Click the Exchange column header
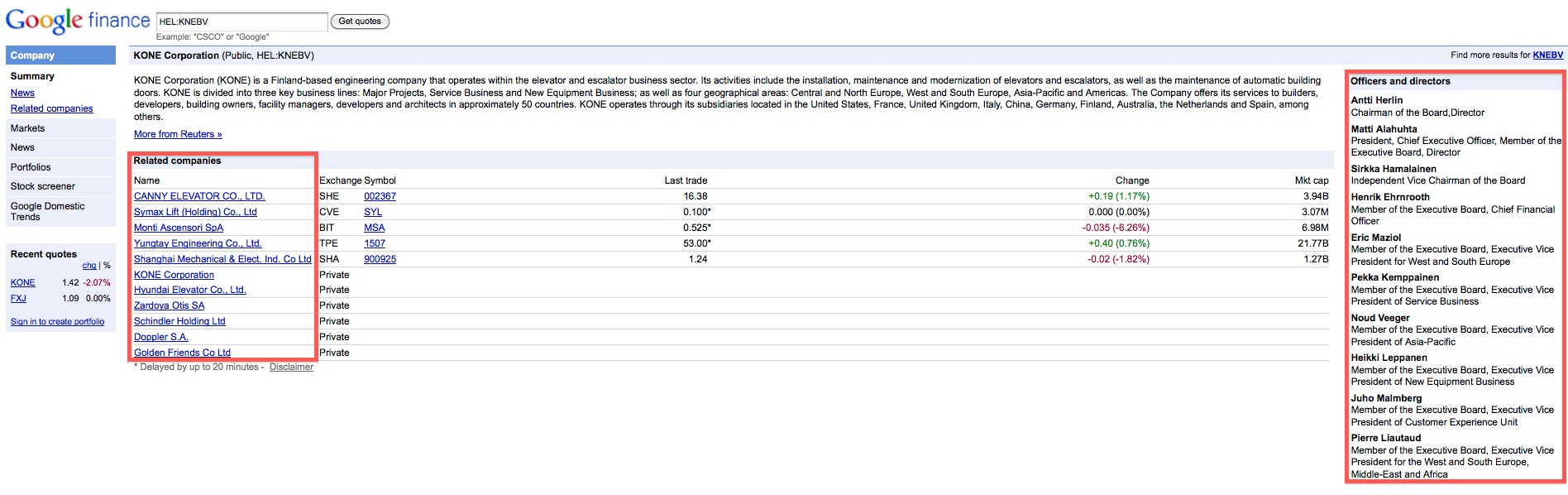 [340, 180]
